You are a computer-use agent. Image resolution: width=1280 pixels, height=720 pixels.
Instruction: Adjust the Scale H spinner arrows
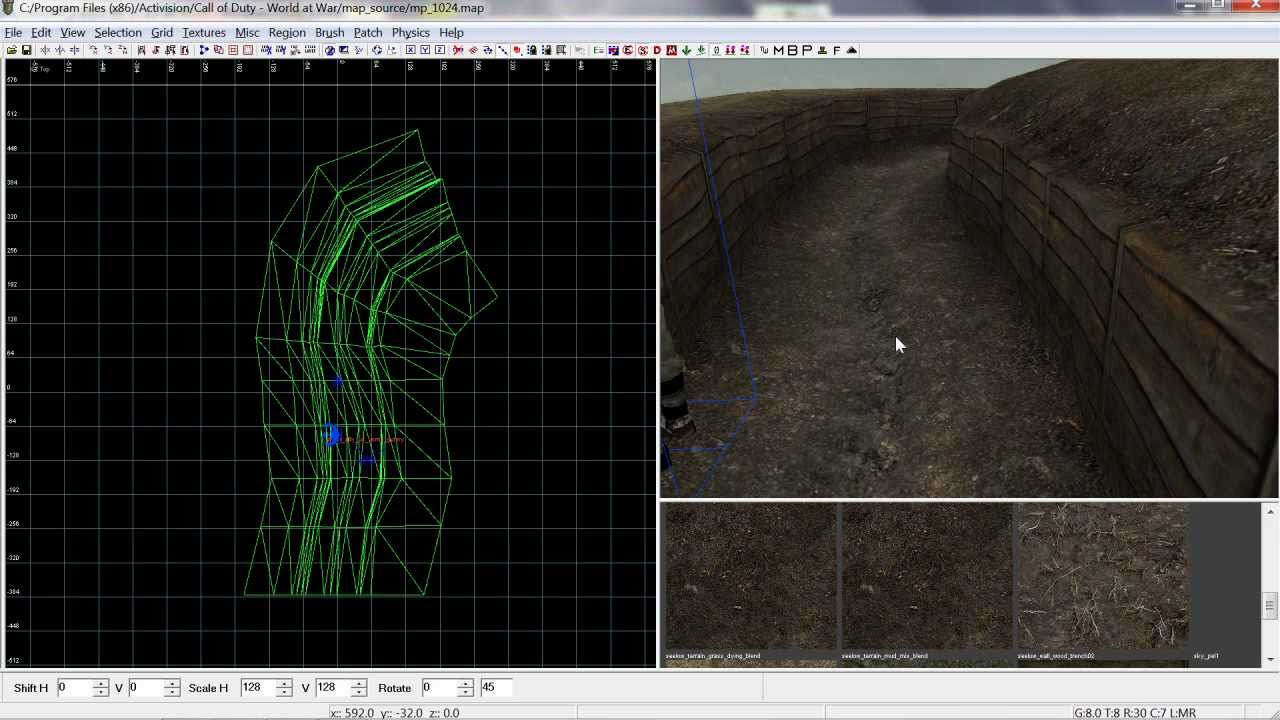[284, 688]
